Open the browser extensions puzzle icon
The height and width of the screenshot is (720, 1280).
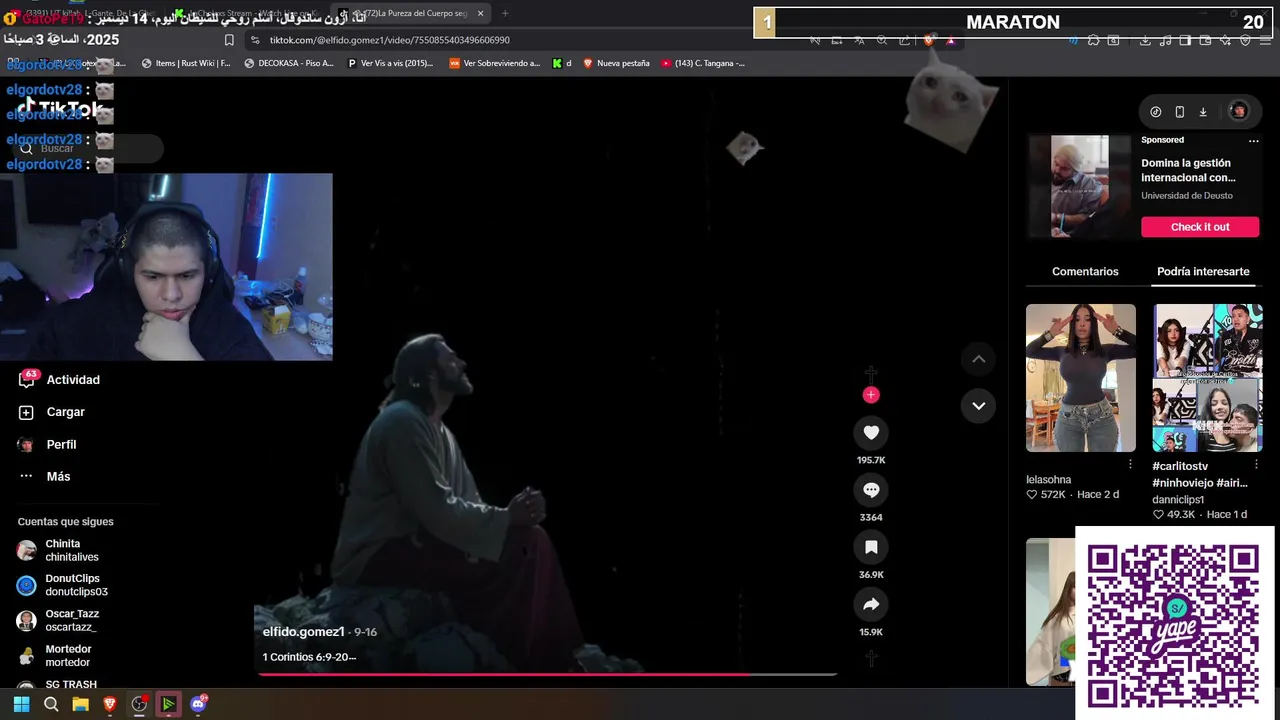click(1093, 40)
